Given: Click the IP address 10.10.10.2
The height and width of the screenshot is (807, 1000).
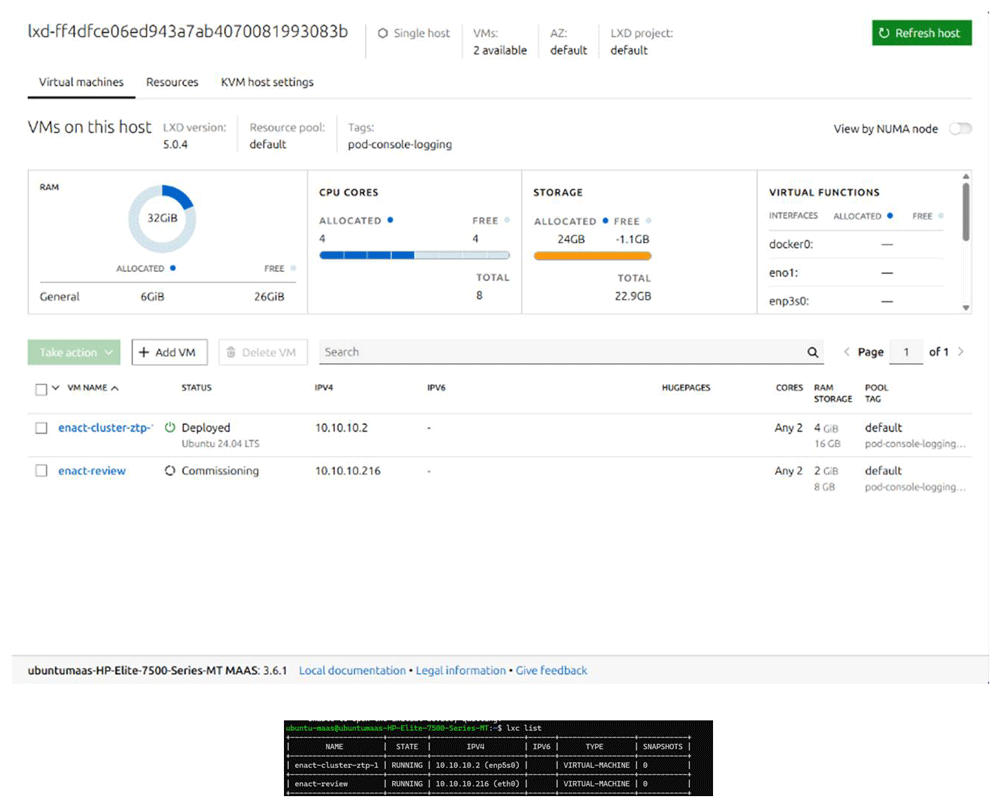Looking at the screenshot, I should click(x=341, y=427).
